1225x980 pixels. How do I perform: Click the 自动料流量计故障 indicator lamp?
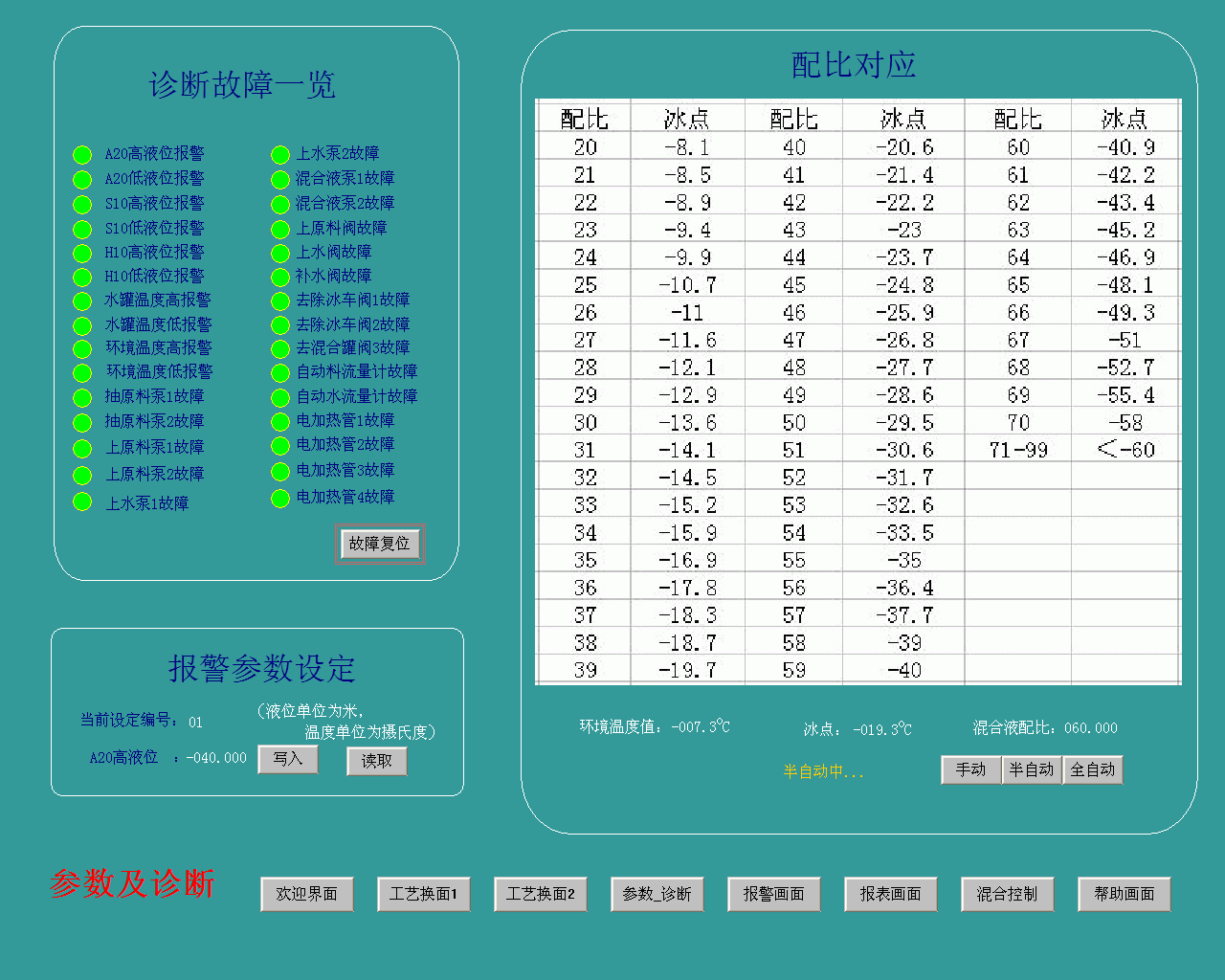pos(279,373)
